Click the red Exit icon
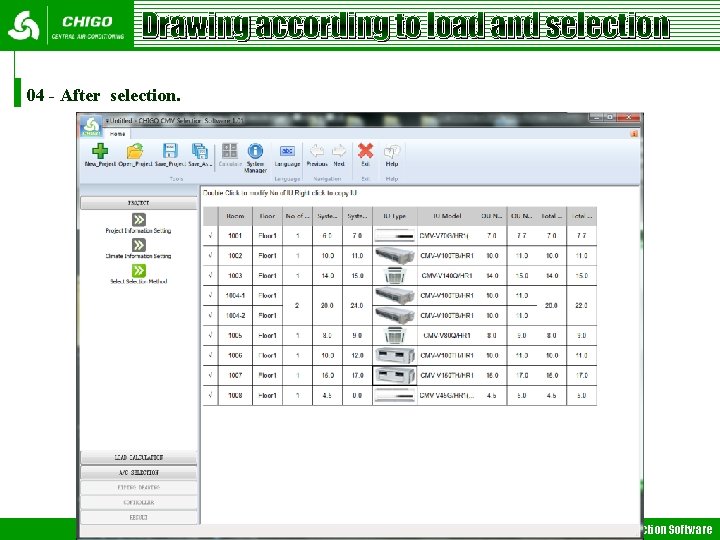The width and height of the screenshot is (720, 540). click(366, 151)
